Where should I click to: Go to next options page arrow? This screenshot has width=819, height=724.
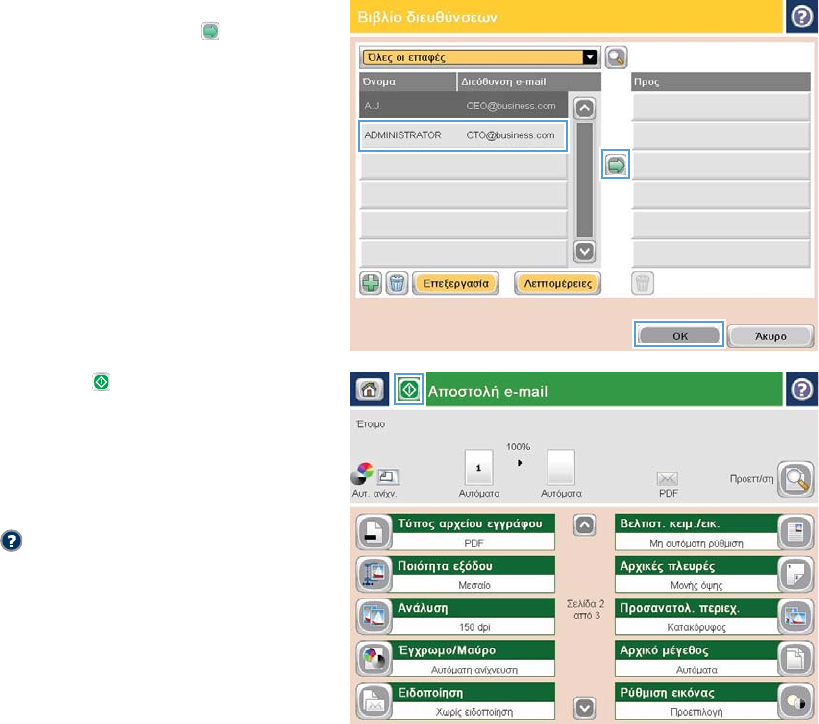point(584,708)
